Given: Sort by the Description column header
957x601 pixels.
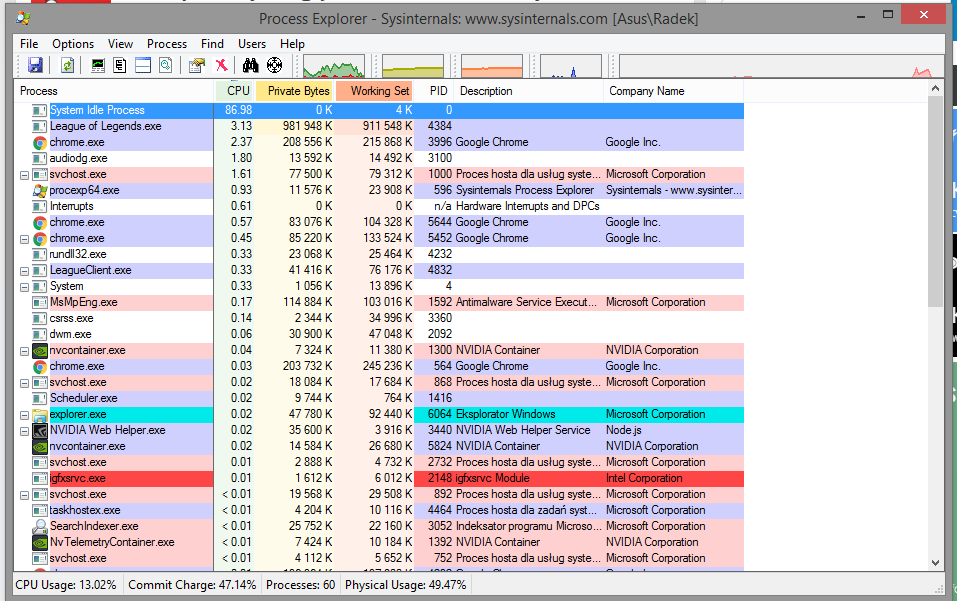Looking at the screenshot, I should 529,91.
